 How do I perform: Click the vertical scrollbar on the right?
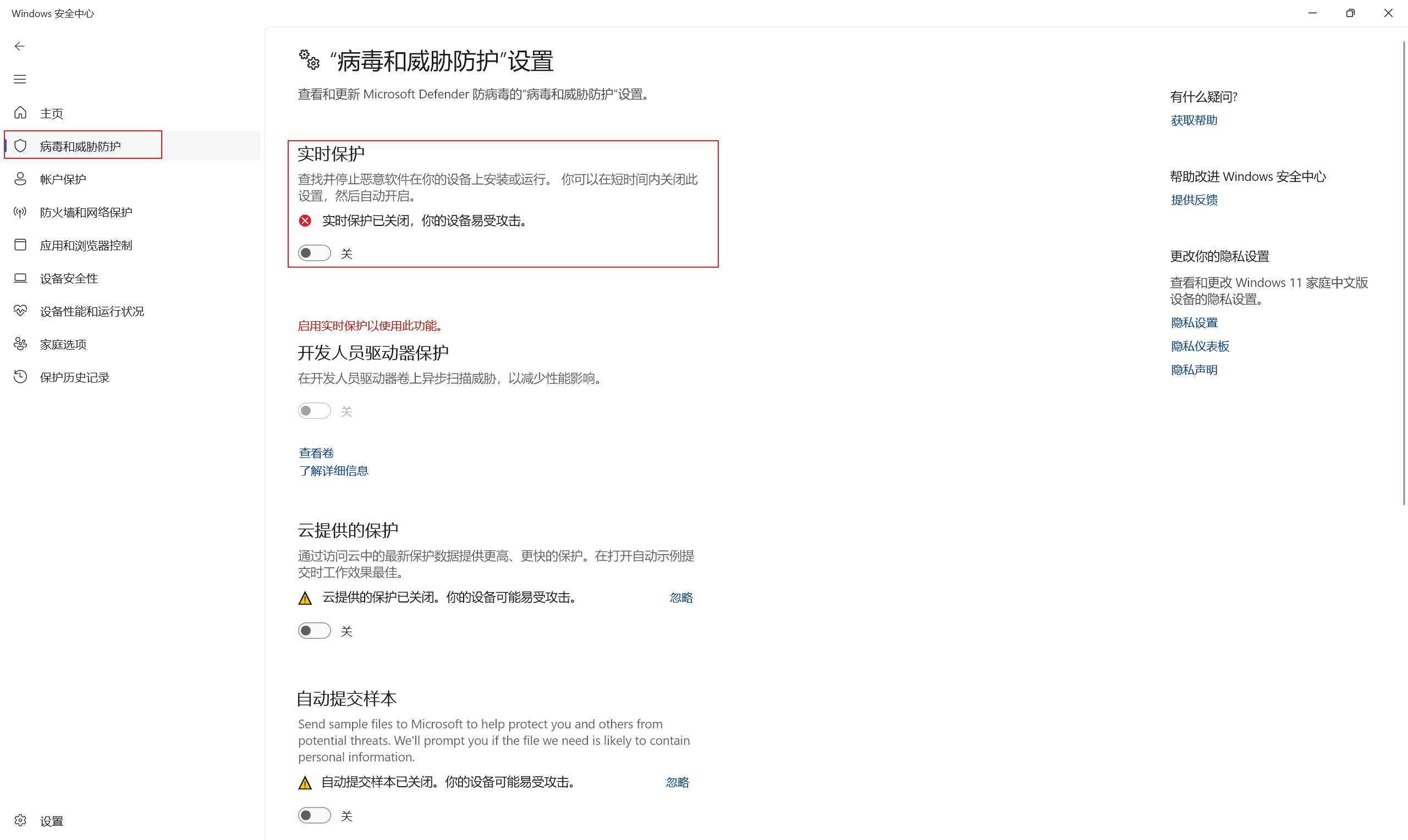click(1404, 272)
